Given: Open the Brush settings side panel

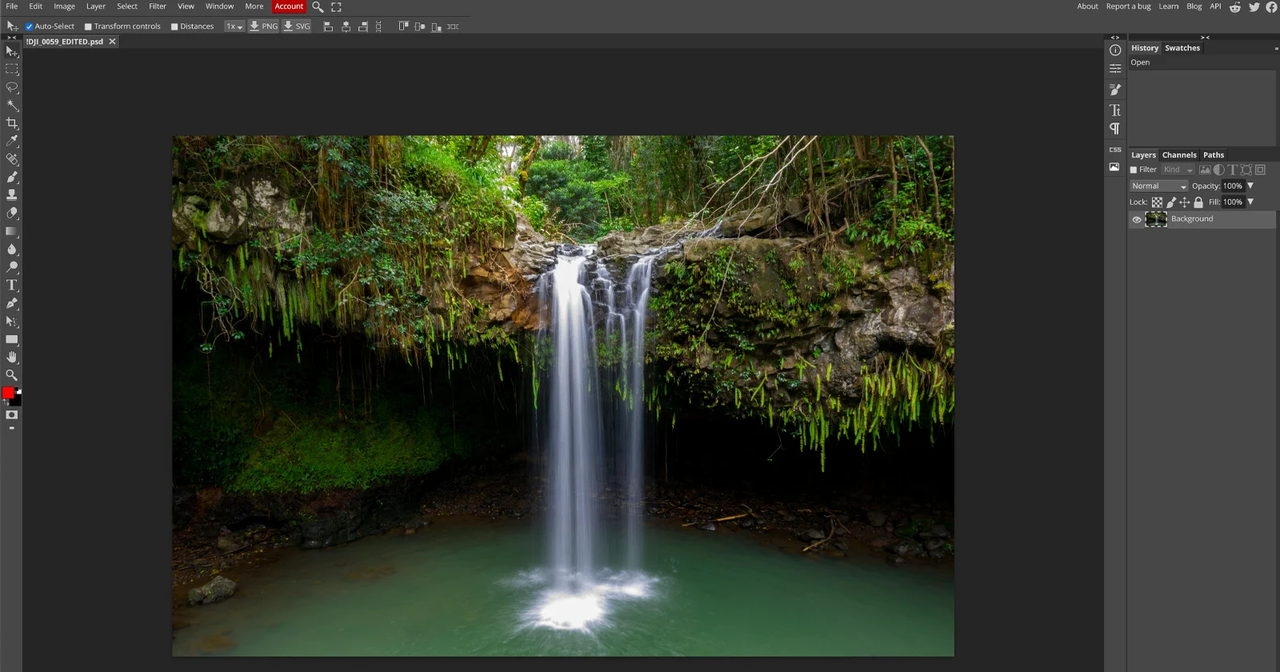Looking at the screenshot, I should 1115,90.
